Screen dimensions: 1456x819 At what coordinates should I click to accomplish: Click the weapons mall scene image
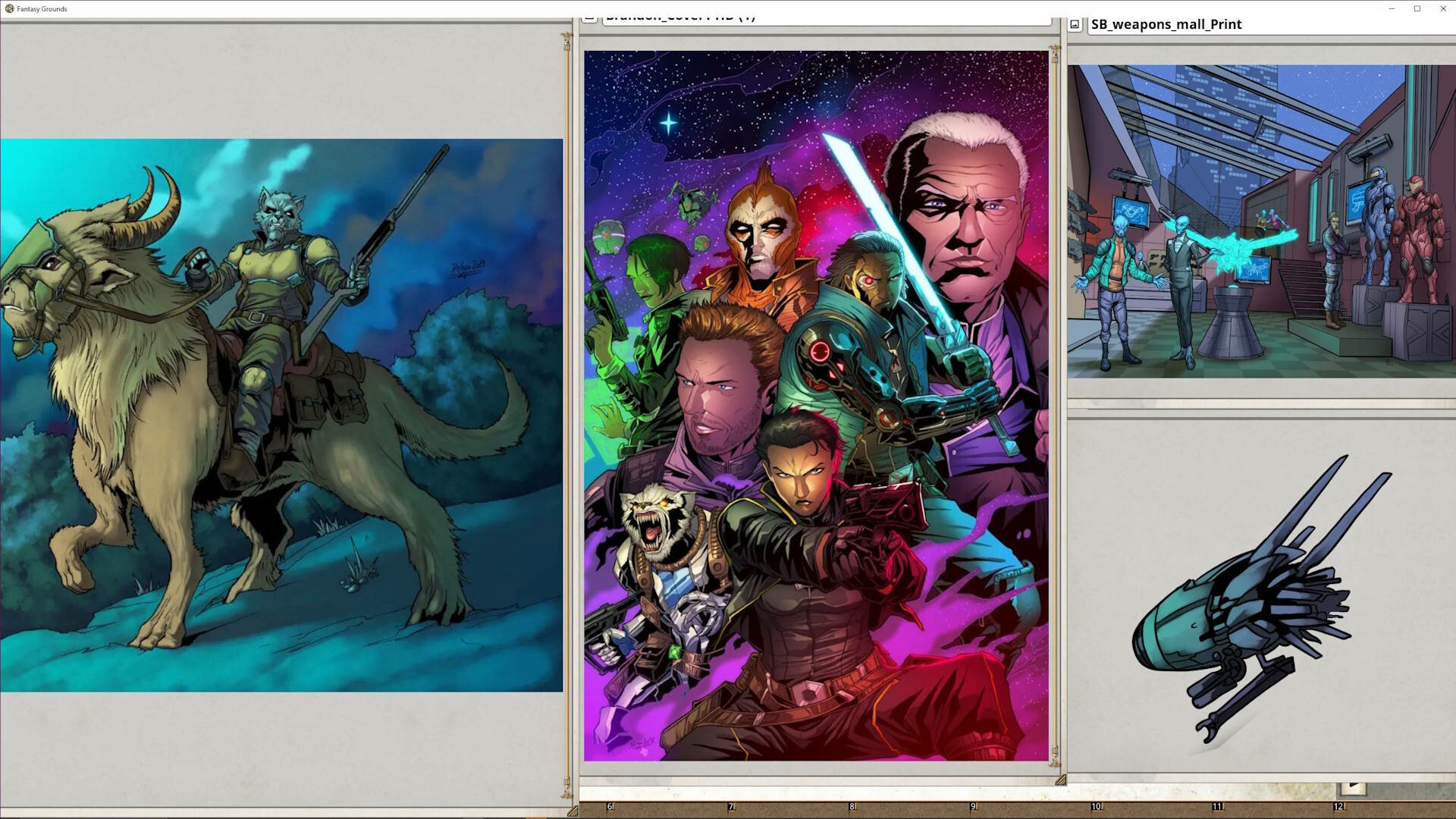pyautogui.click(x=1260, y=221)
